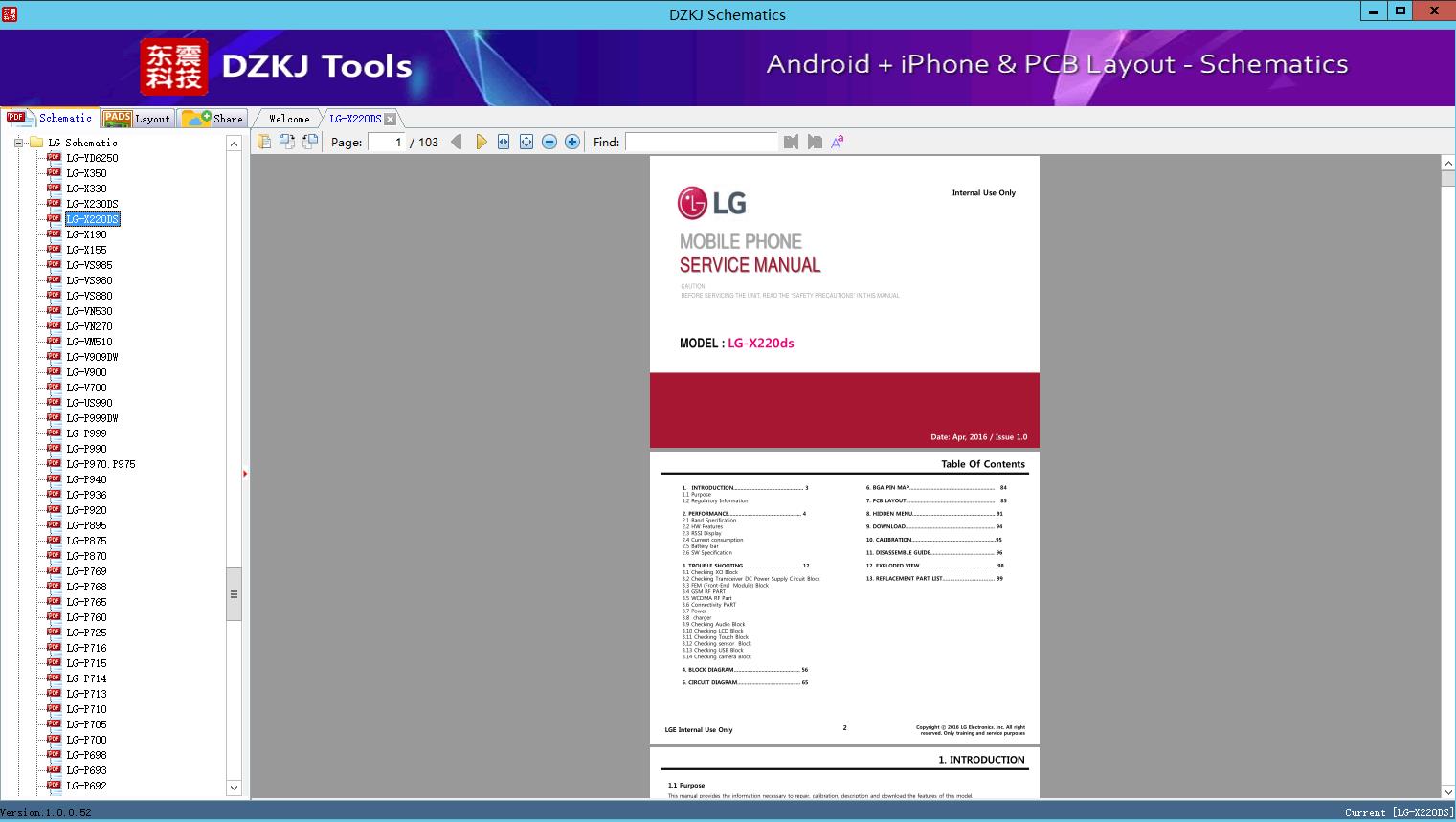Screen dimensions: 1456x822
Task: Zoom out of the document
Action: tap(549, 142)
